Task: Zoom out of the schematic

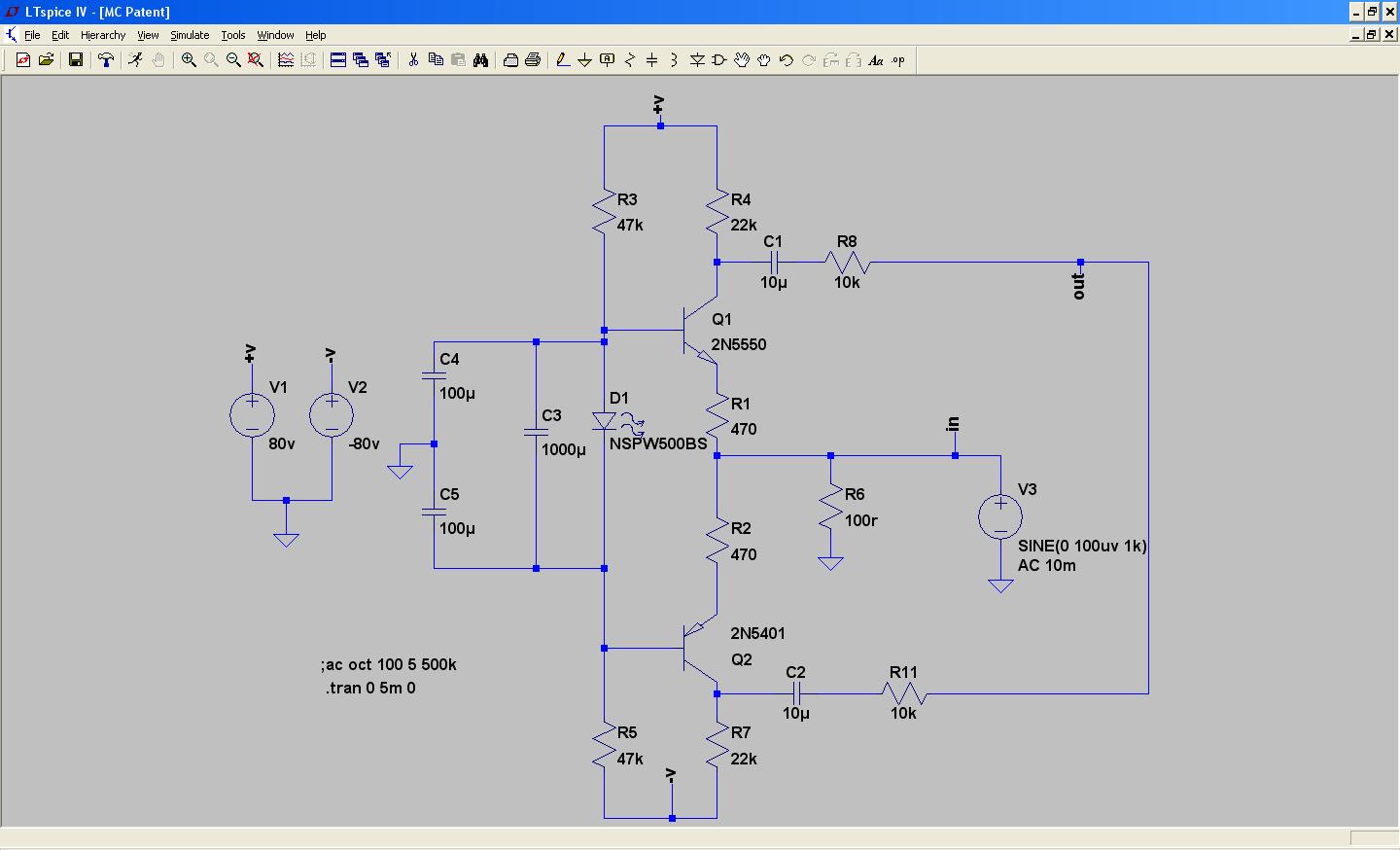Action: pos(233,60)
